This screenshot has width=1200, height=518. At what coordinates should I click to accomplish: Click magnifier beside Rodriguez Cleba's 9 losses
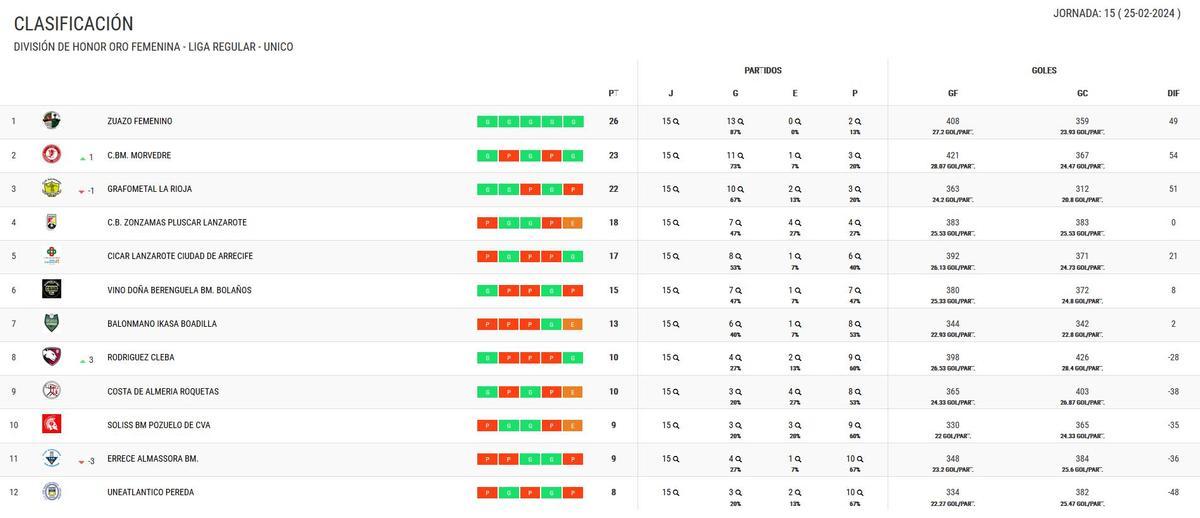coord(858,357)
